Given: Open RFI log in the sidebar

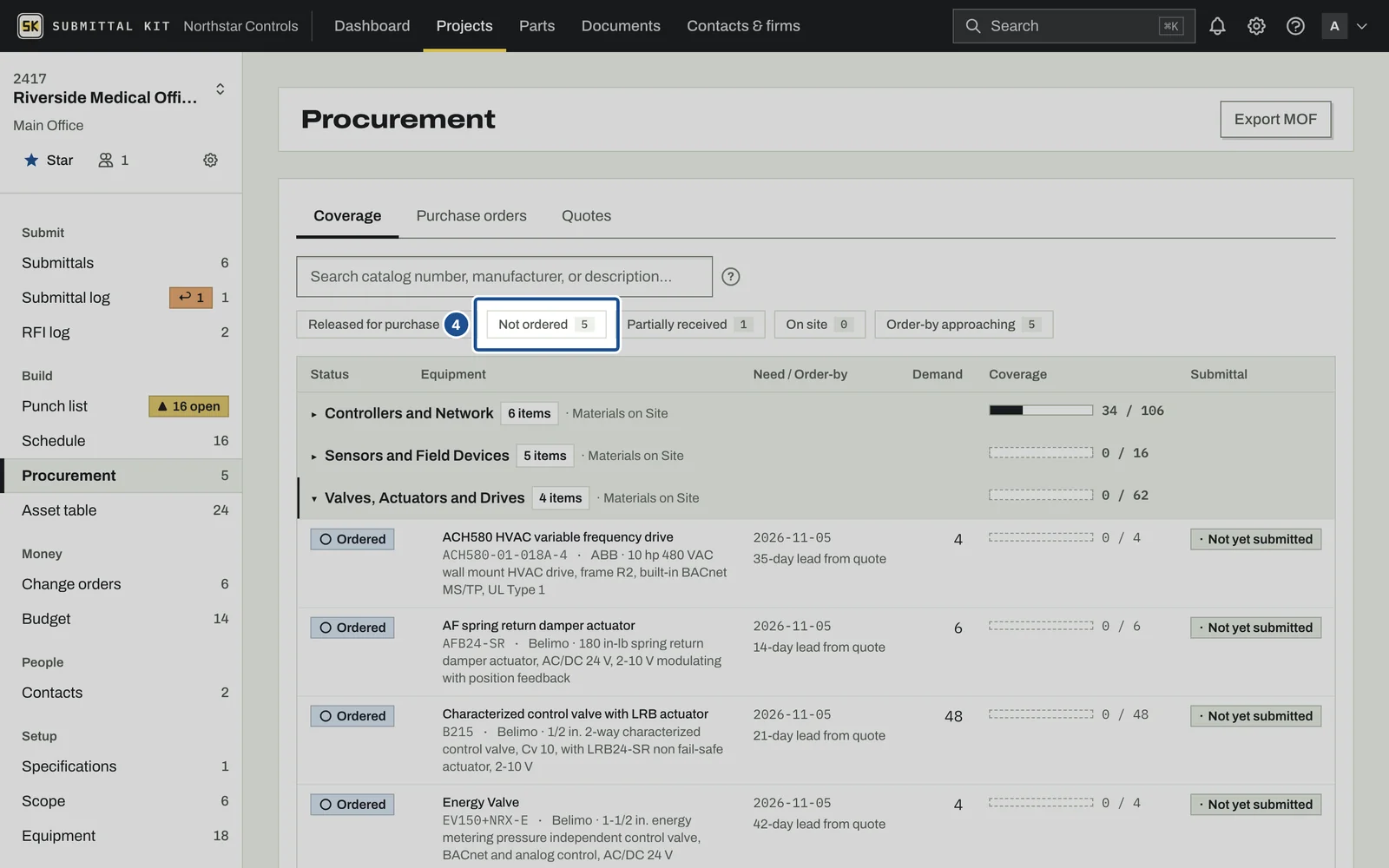Looking at the screenshot, I should pos(122,332).
